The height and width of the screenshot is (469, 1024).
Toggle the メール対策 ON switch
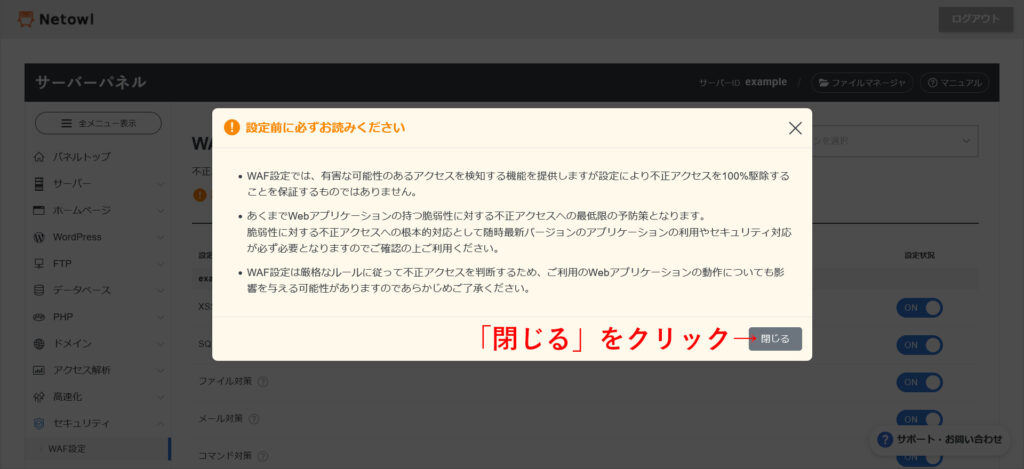pos(920,419)
